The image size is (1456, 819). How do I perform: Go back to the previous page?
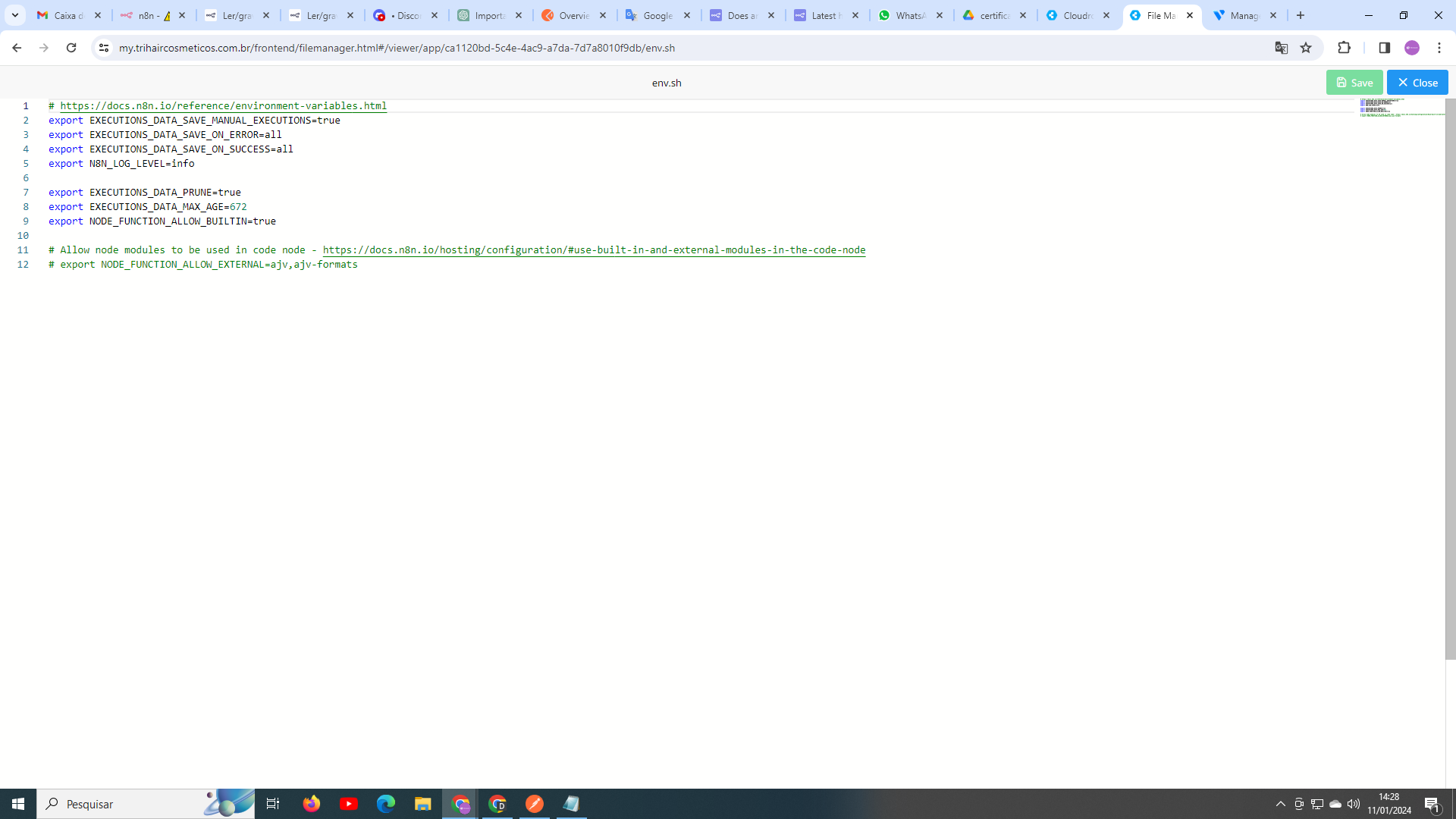point(17,48)
